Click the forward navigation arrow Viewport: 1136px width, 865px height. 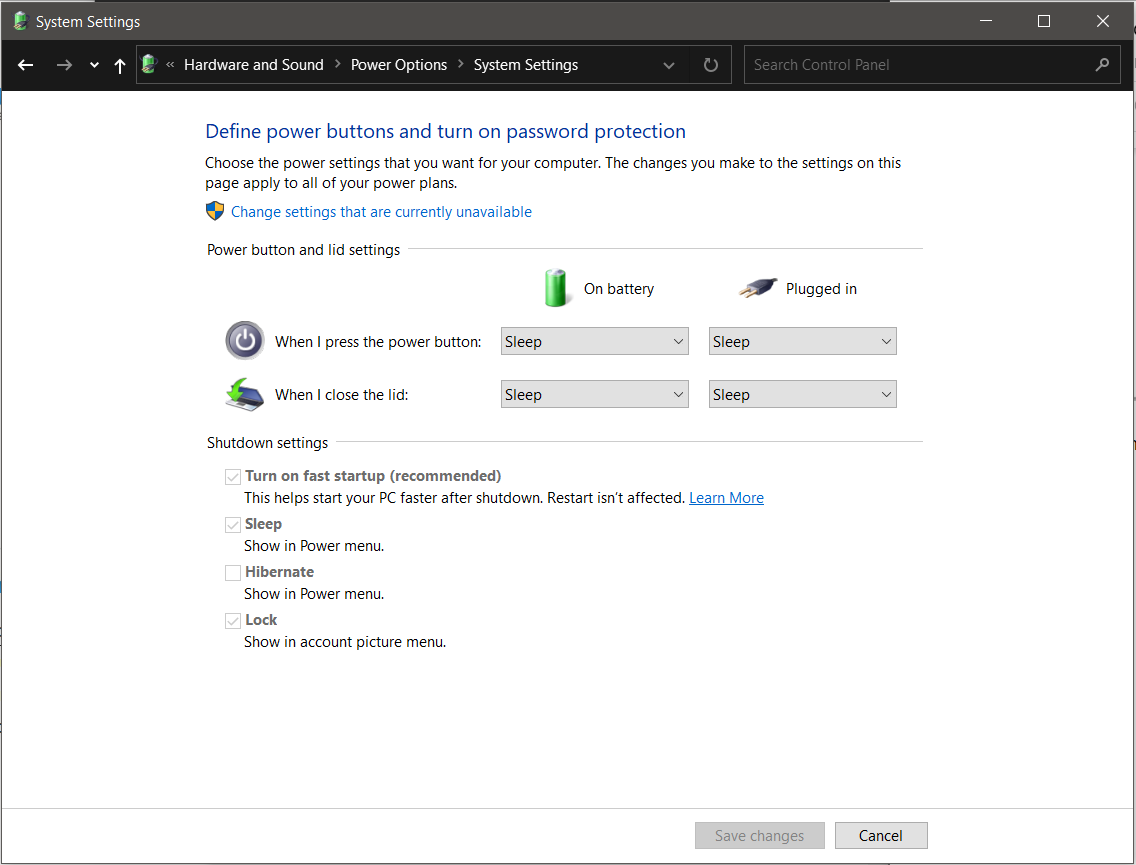[x=64, y=65]
